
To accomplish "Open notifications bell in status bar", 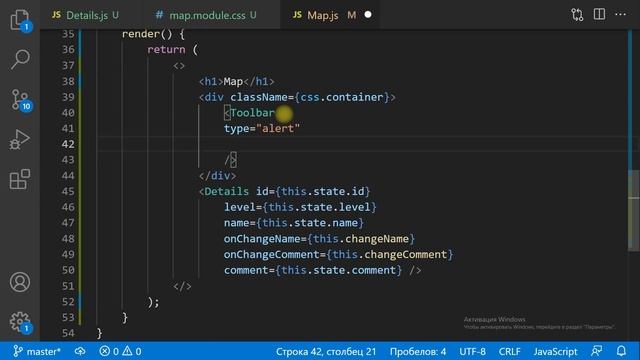I will point(621,351).
